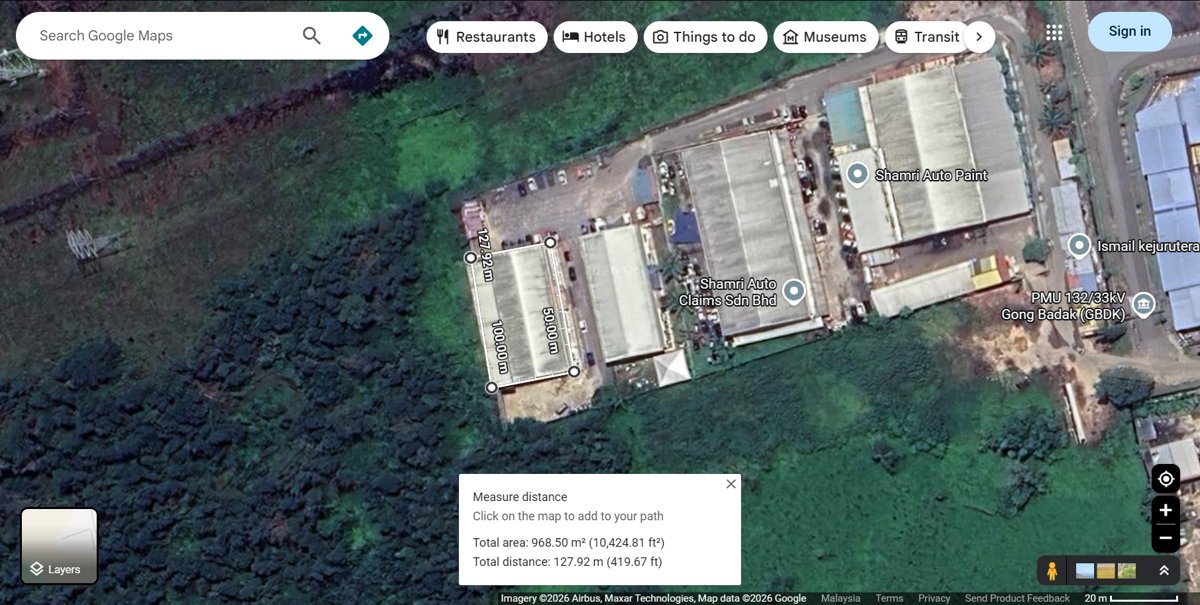Click the search magnifier icon
The image size is (1200, 605).
click(312, 36)
